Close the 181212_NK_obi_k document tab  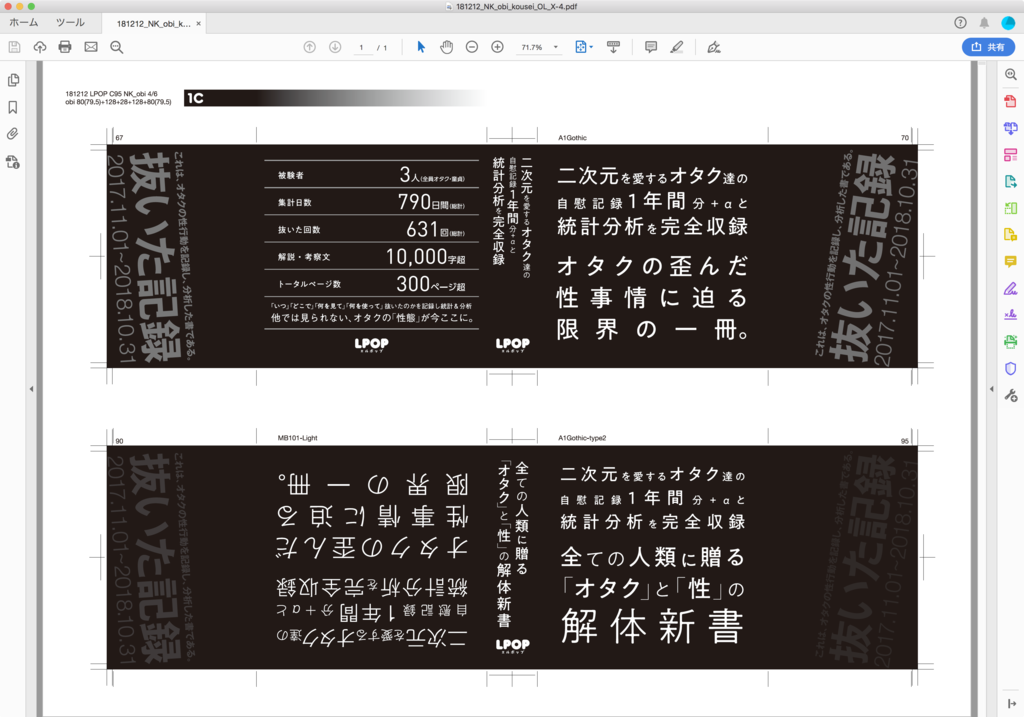pyautogui.click(x=199, y=24)
